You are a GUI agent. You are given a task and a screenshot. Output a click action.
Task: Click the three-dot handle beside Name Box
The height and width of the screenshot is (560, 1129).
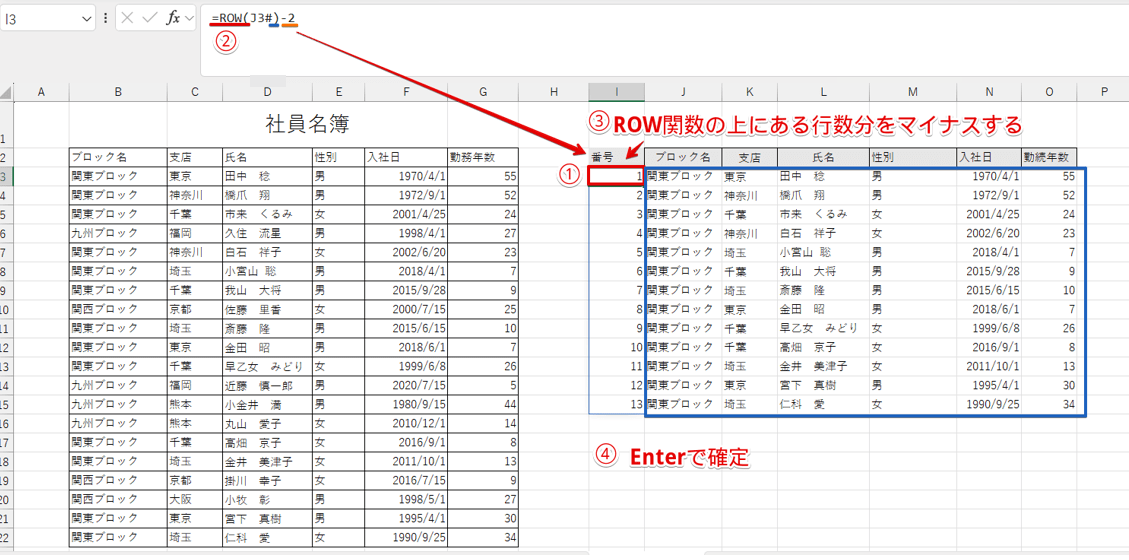click(x=105, y=18)
